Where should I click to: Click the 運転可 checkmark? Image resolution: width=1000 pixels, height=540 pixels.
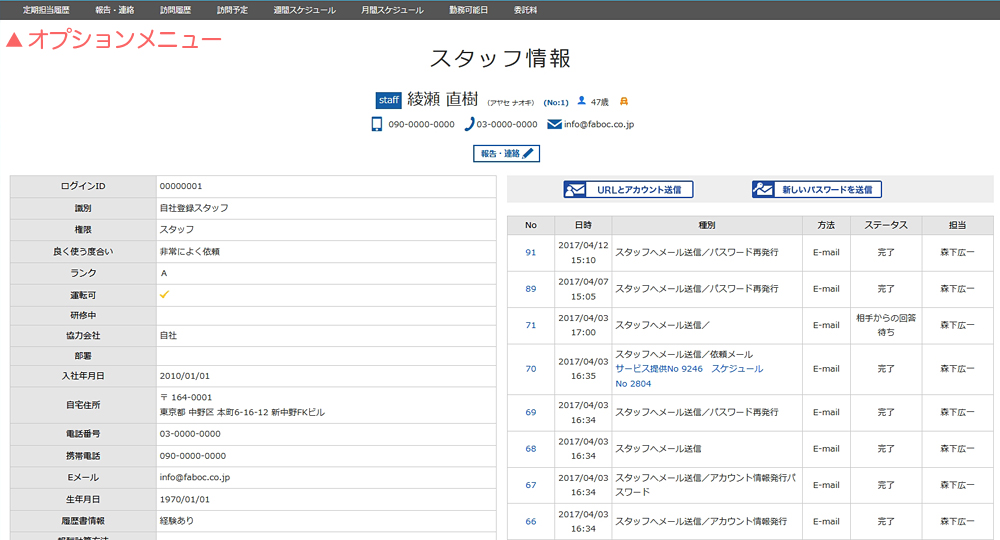(x=165, y=295)
